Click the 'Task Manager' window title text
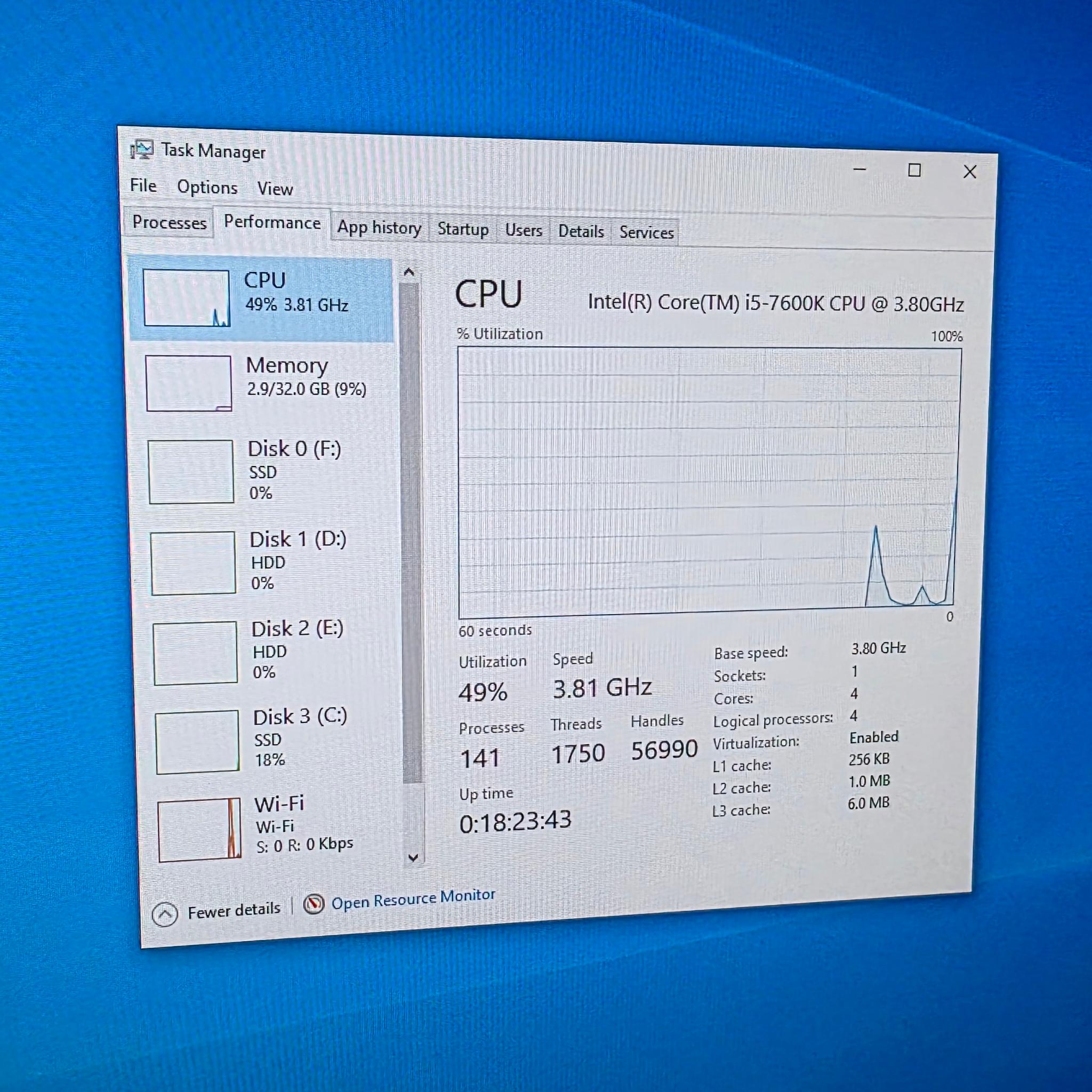Screen dimensions: 1092x1092 click(214, 151)
